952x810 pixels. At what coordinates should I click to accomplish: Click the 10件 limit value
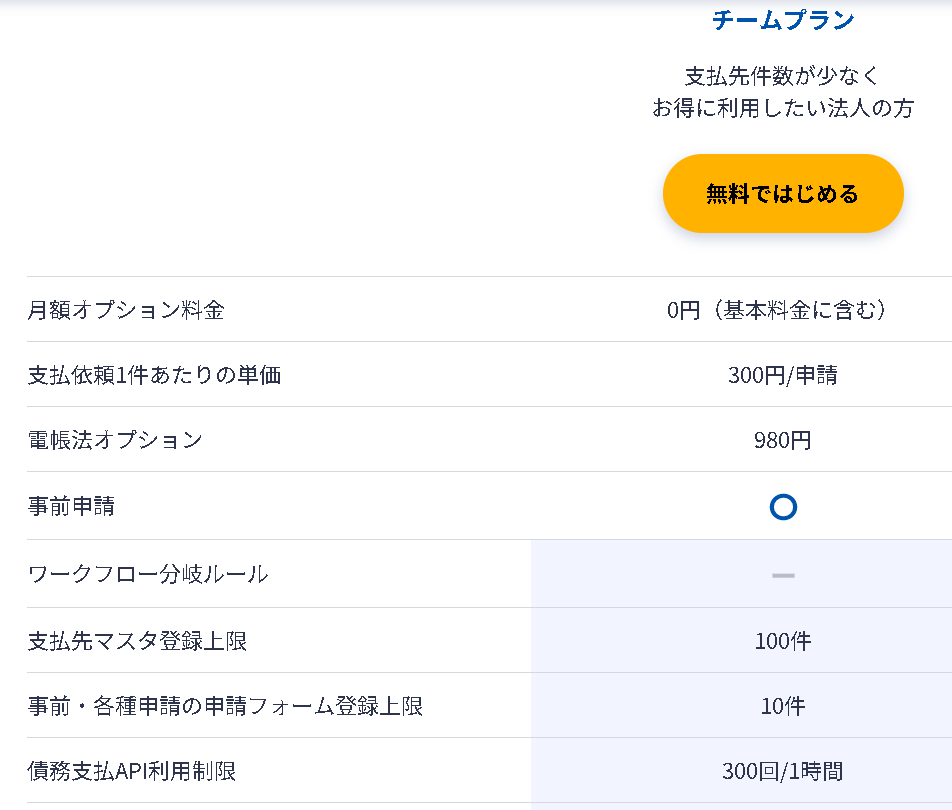pyautogui.click(x=783, y=706)
